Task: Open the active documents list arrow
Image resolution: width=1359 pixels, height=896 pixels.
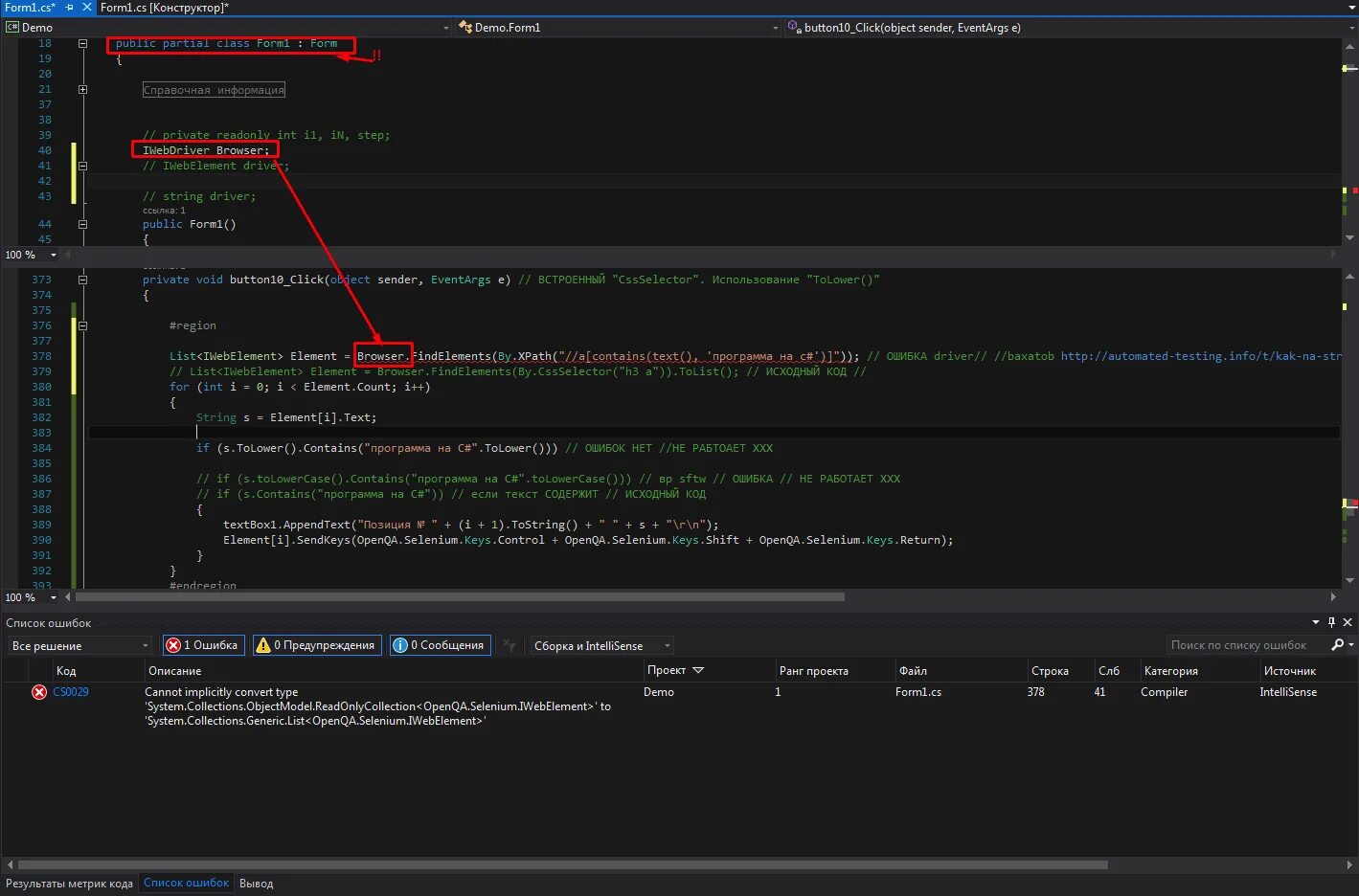Action: pos(1350,8)
